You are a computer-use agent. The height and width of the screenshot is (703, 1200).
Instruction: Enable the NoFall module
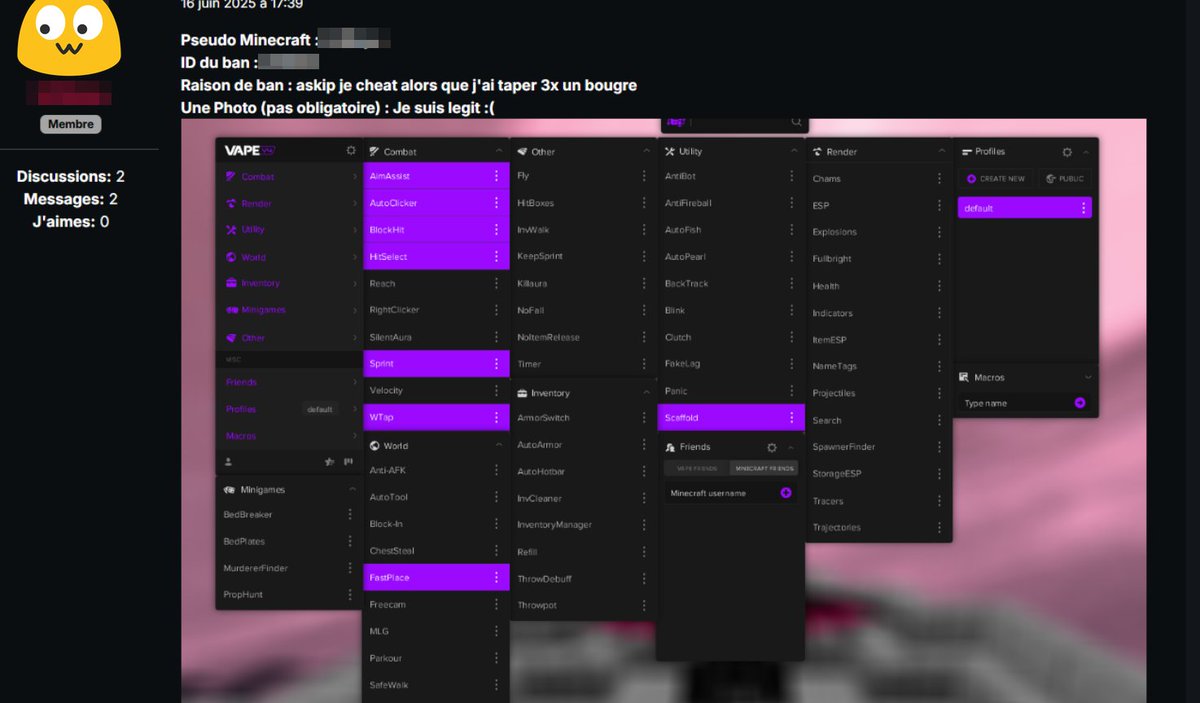tap(583, 310)
